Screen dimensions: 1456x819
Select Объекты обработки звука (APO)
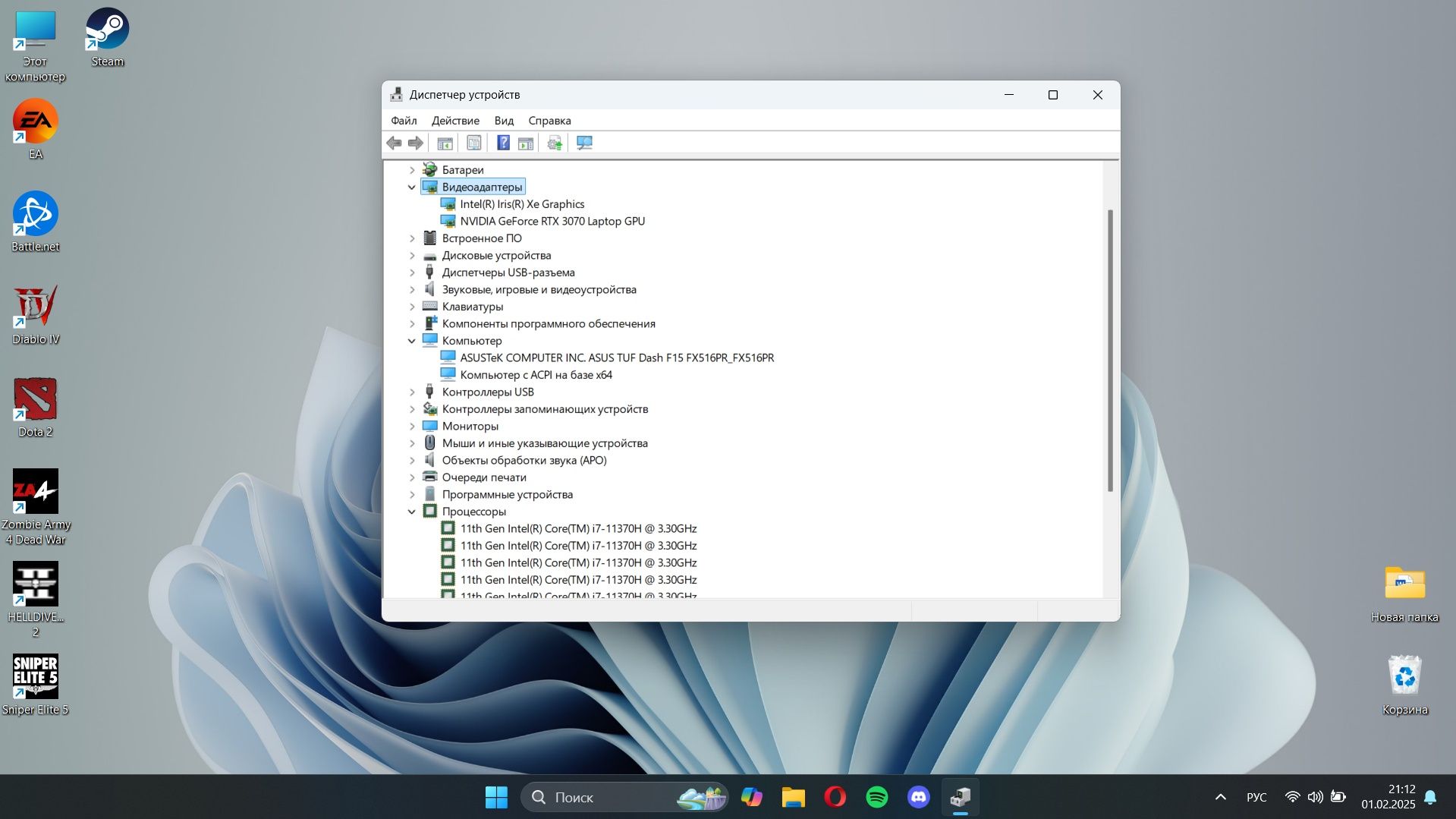coord(524,461)
